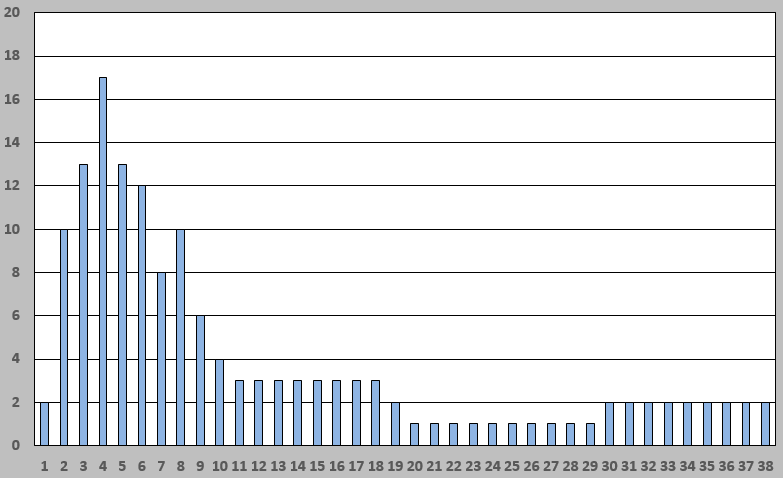
Task: Select the last bar at category 38
Action: (x=765, y=423)
